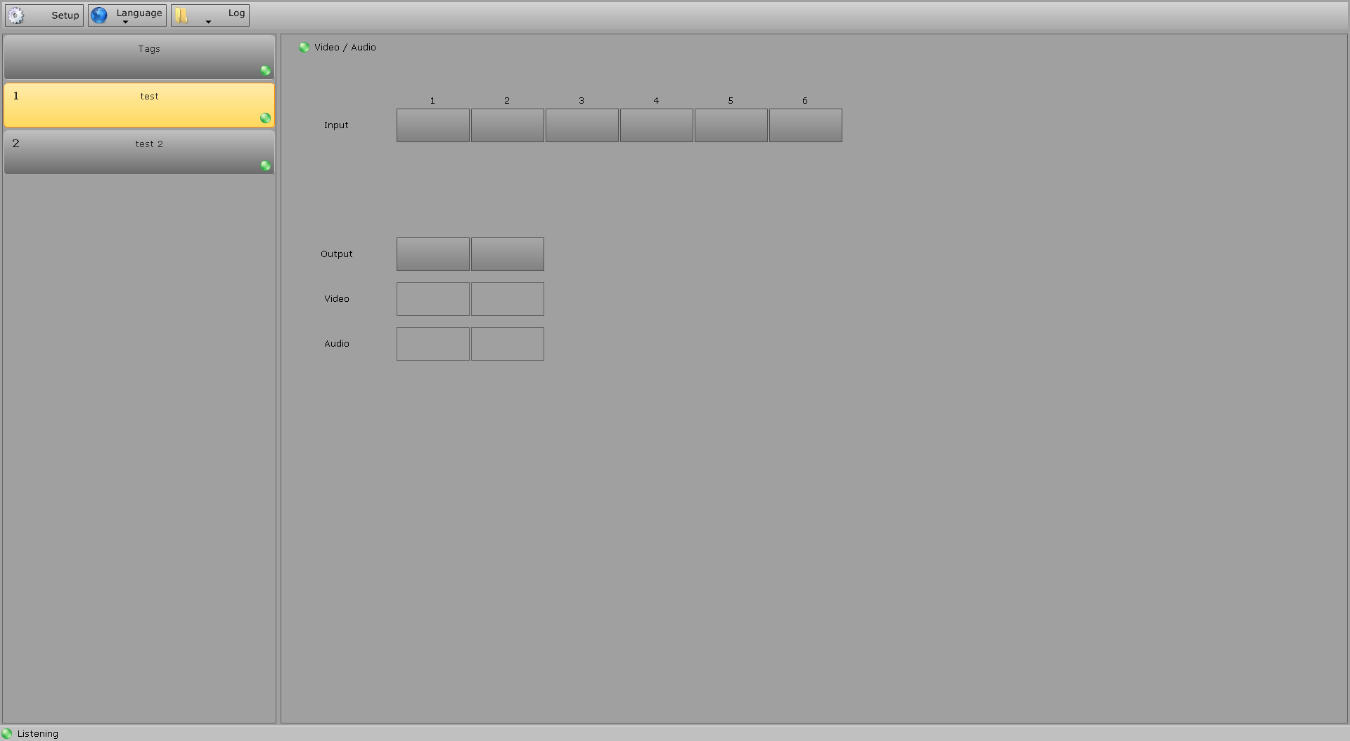Viewport: 1350px width, 741px height.
Task: Click the Log folder icon
Action: pos(182,15)
